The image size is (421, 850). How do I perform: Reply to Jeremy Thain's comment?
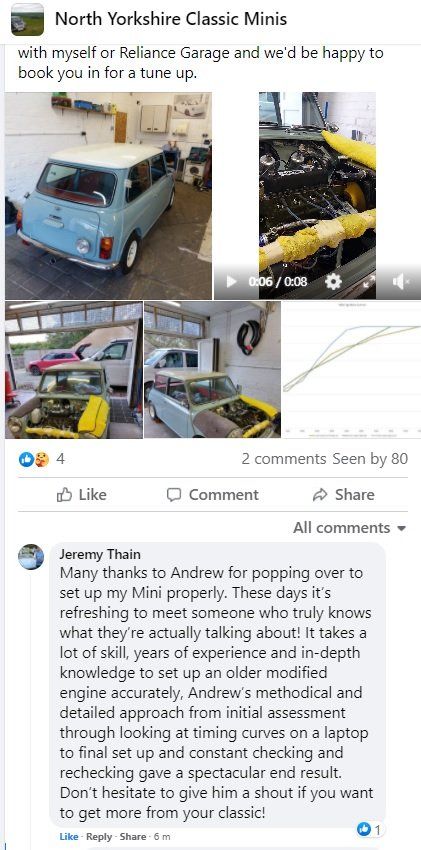(99, 836)
